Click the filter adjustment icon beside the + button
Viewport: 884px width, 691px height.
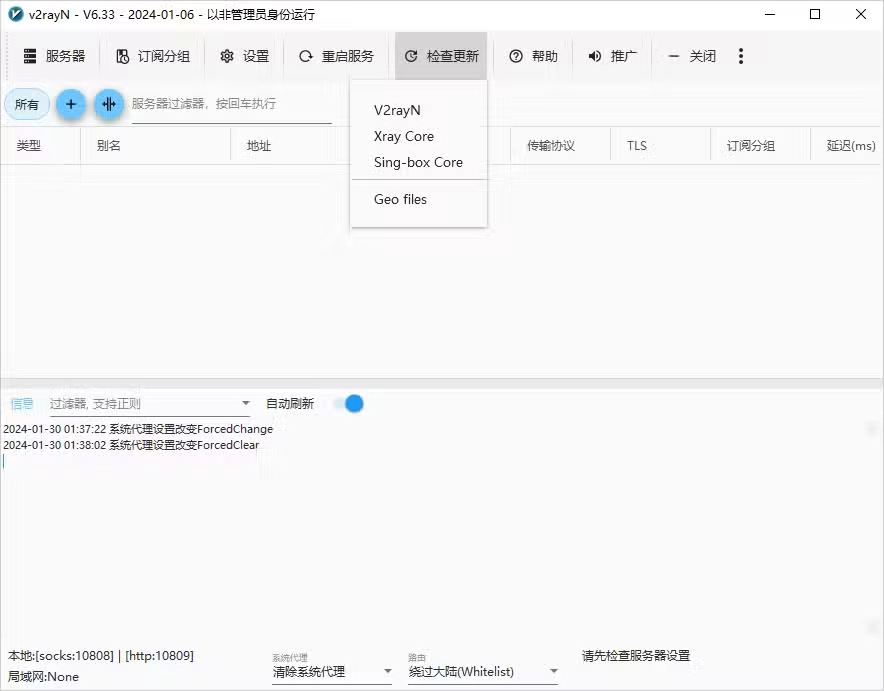click(109, 104)
